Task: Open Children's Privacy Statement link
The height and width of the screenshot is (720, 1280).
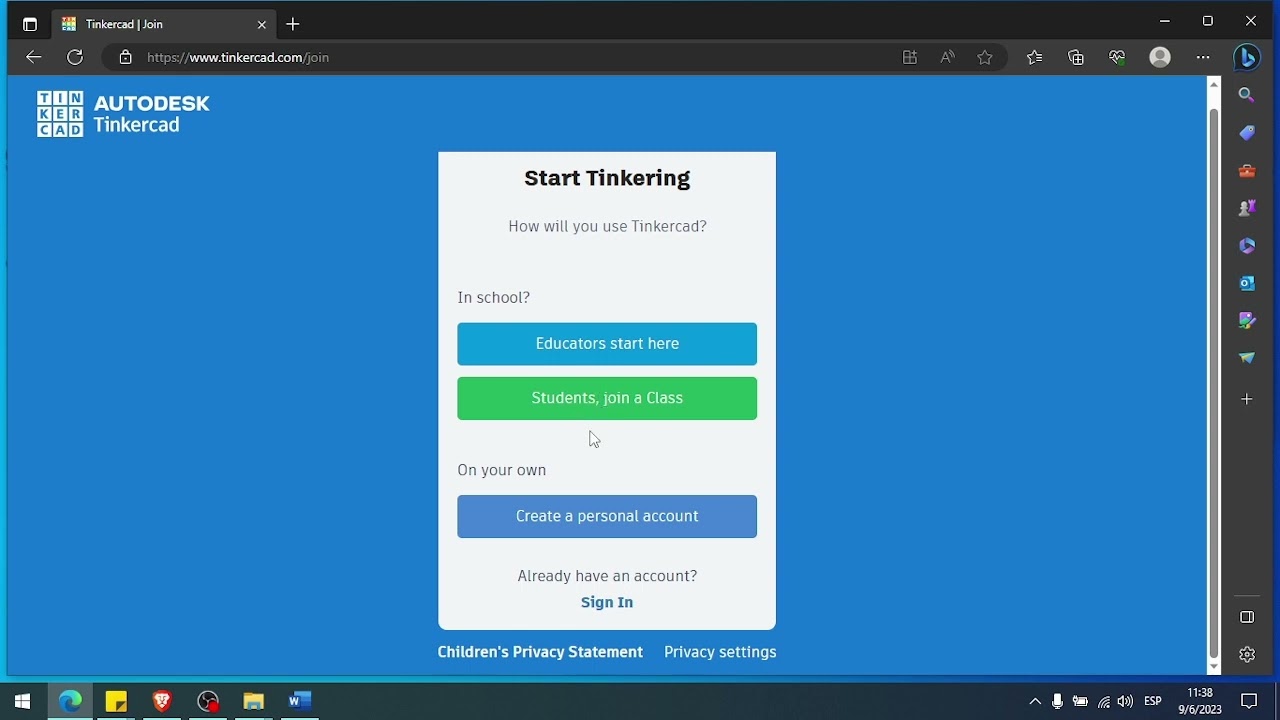Action: (x=540, y=652)
